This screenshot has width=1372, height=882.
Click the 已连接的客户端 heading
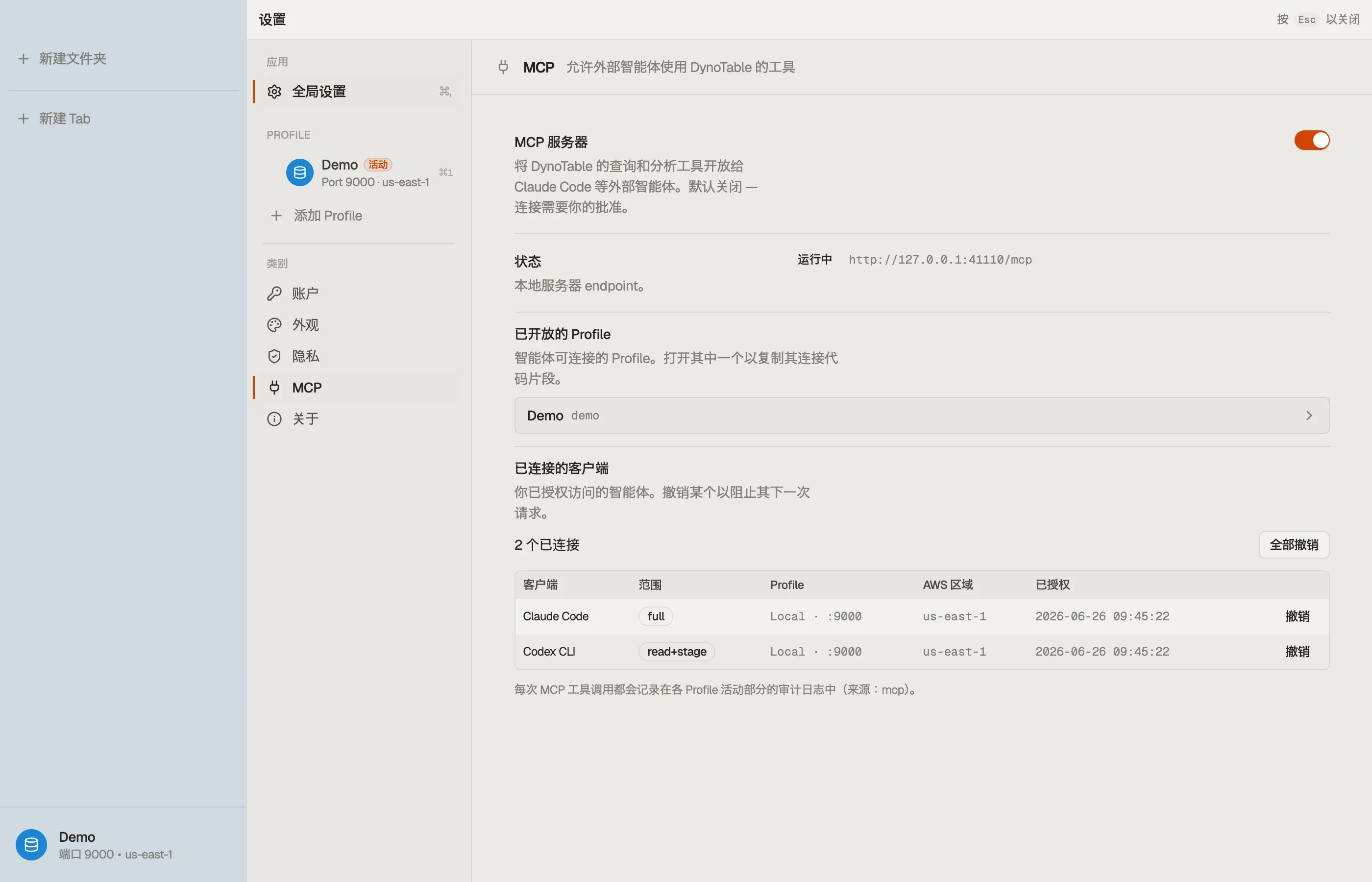tap(561, 468)
